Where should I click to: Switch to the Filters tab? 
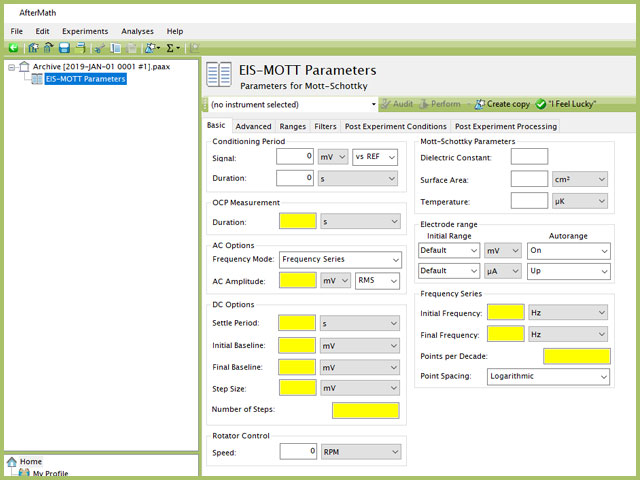(325, 127)
